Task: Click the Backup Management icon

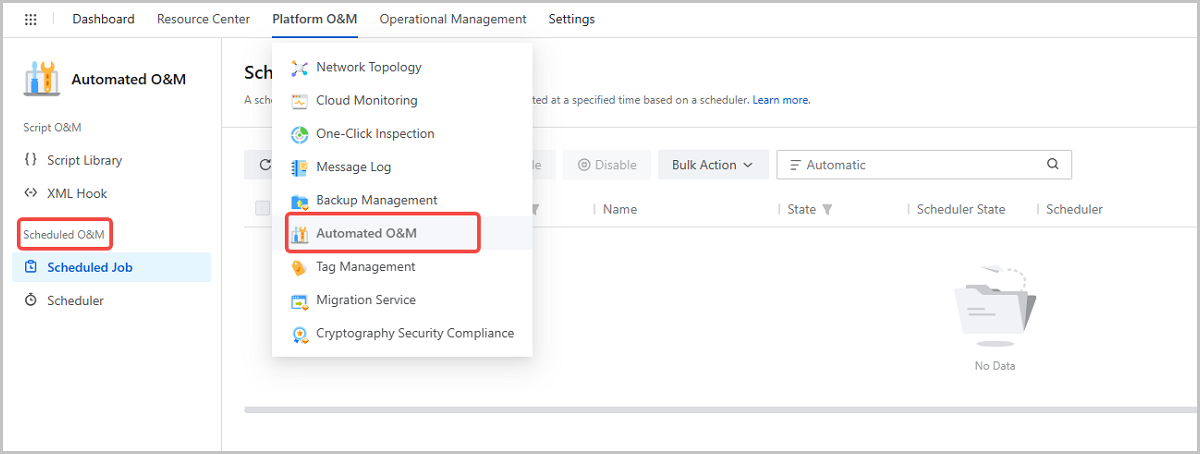Action: [x=299, y=201]
